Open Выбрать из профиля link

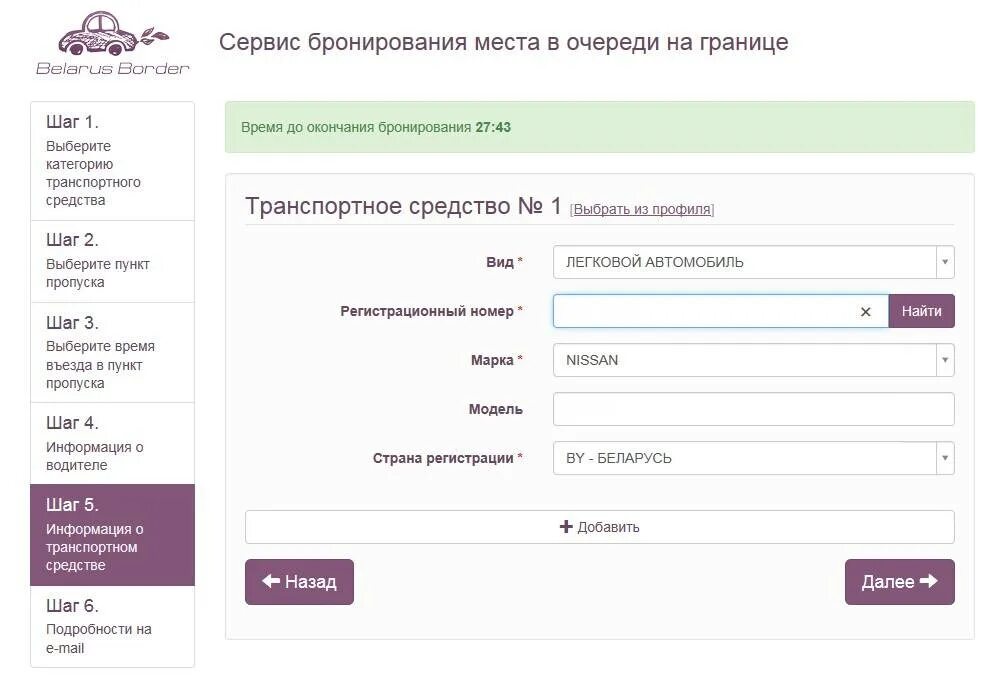coord(641,209)
